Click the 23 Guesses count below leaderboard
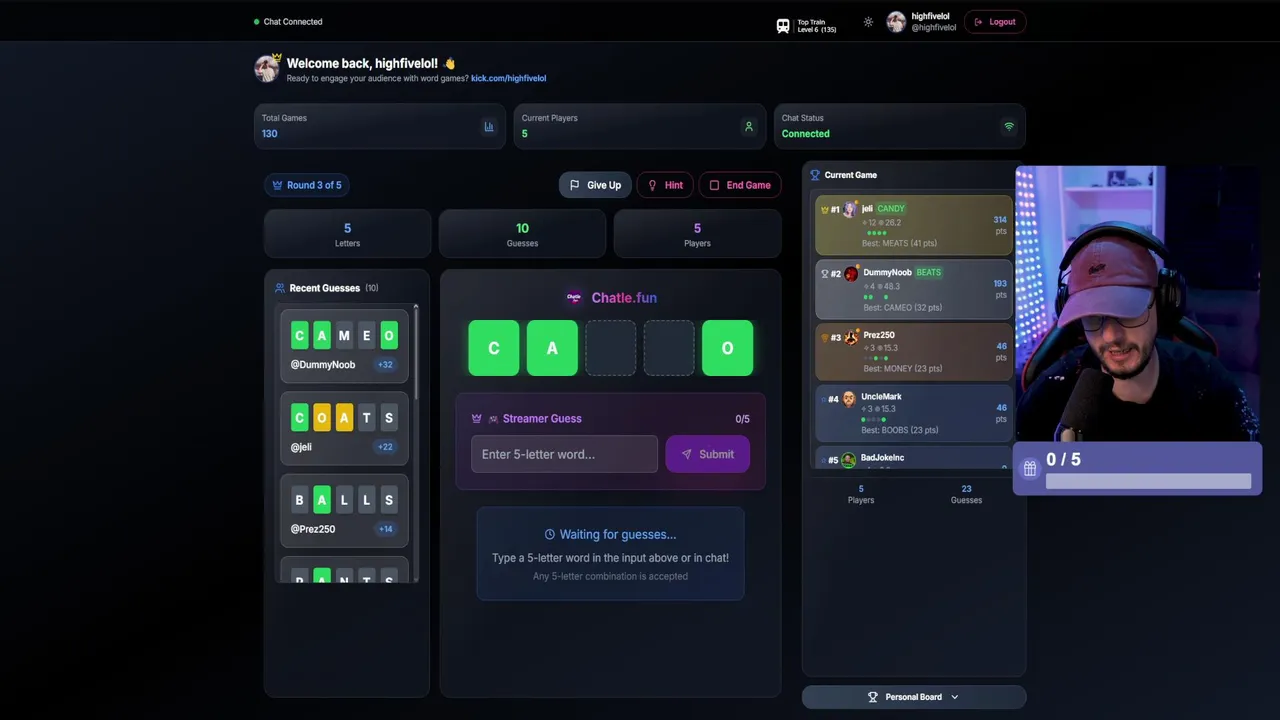The image size is (1280, 720). pos(966,494)
